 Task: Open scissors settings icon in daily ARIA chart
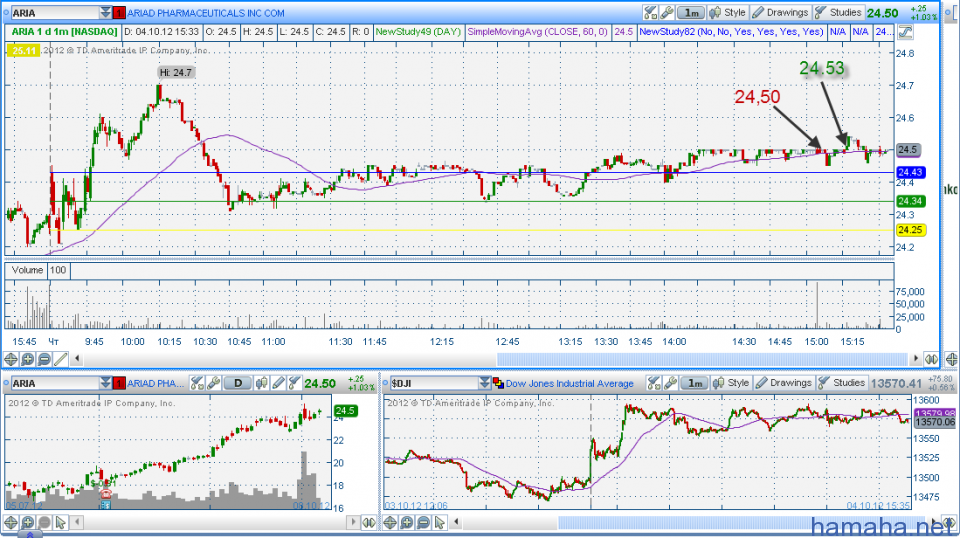pyautogui.click(x=197, y=383)
